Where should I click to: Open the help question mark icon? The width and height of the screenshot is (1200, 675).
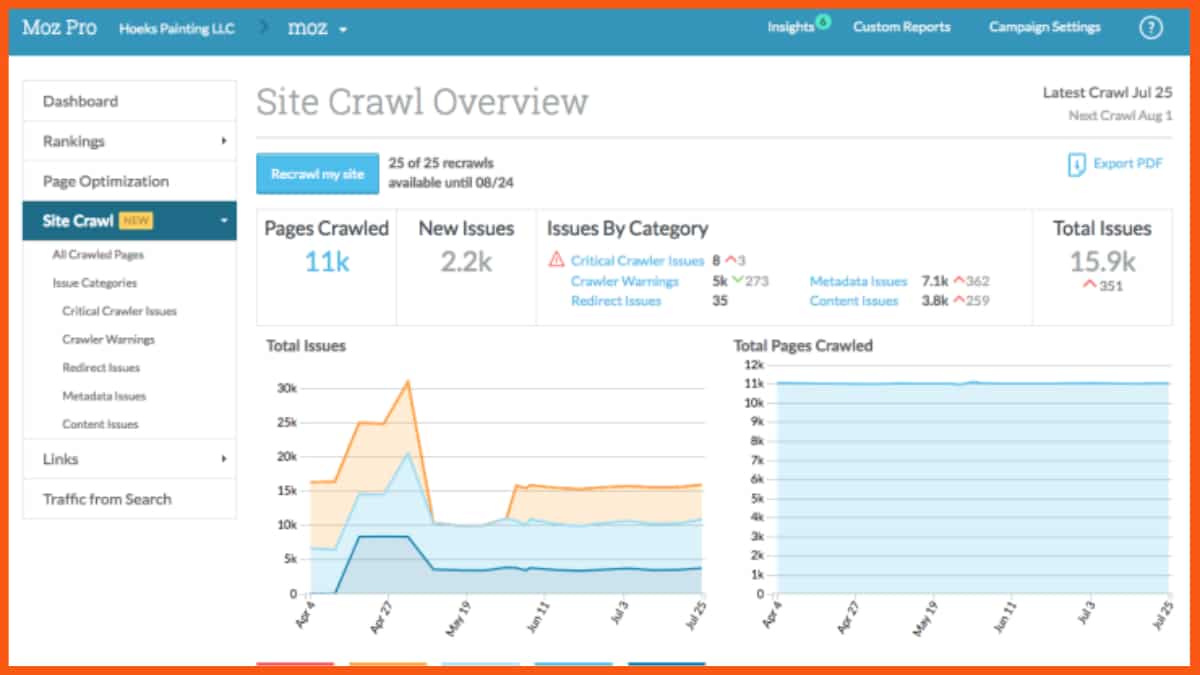1151,28
